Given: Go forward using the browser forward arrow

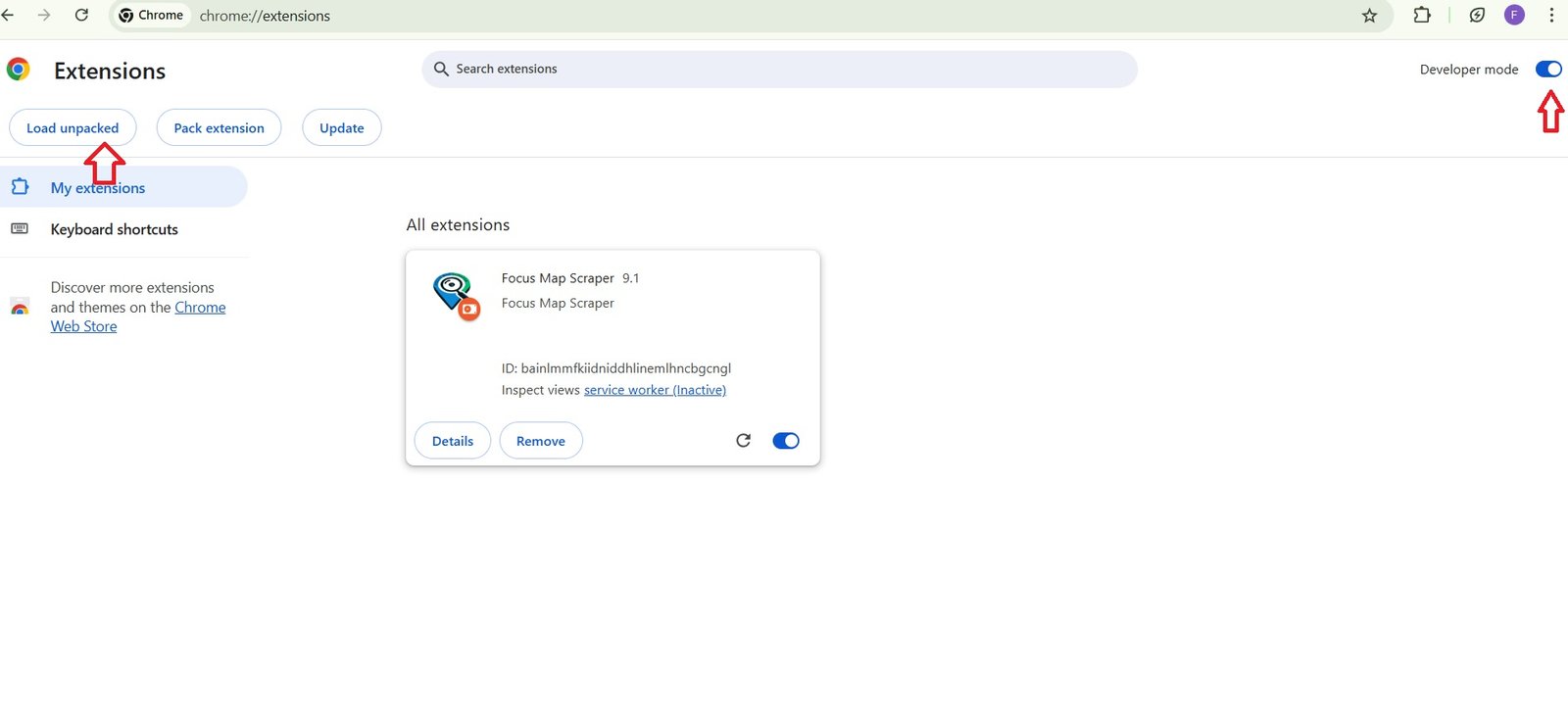Looking at the screenshot, I should pos(44,15).
